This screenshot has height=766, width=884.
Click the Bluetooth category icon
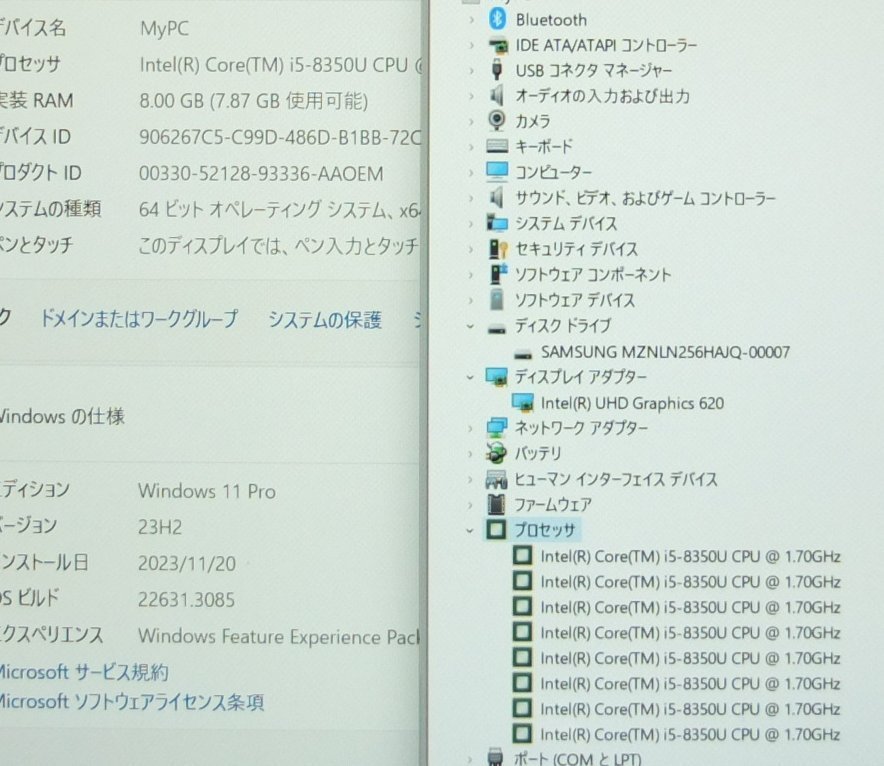coord(497,19)
